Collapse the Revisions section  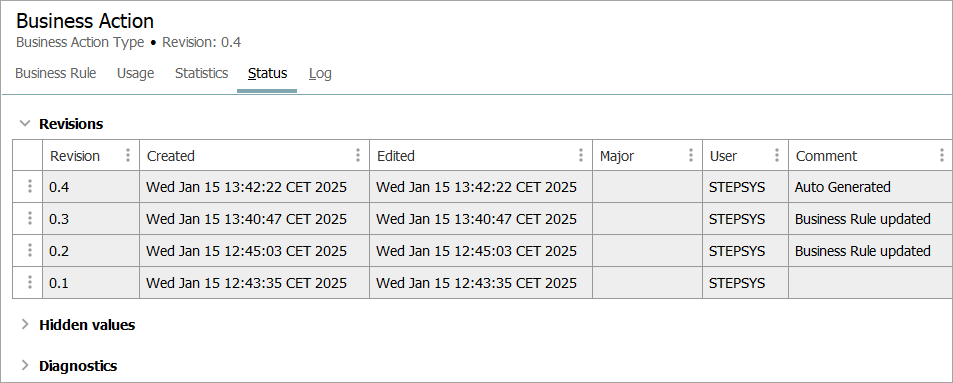click(25, 123)
